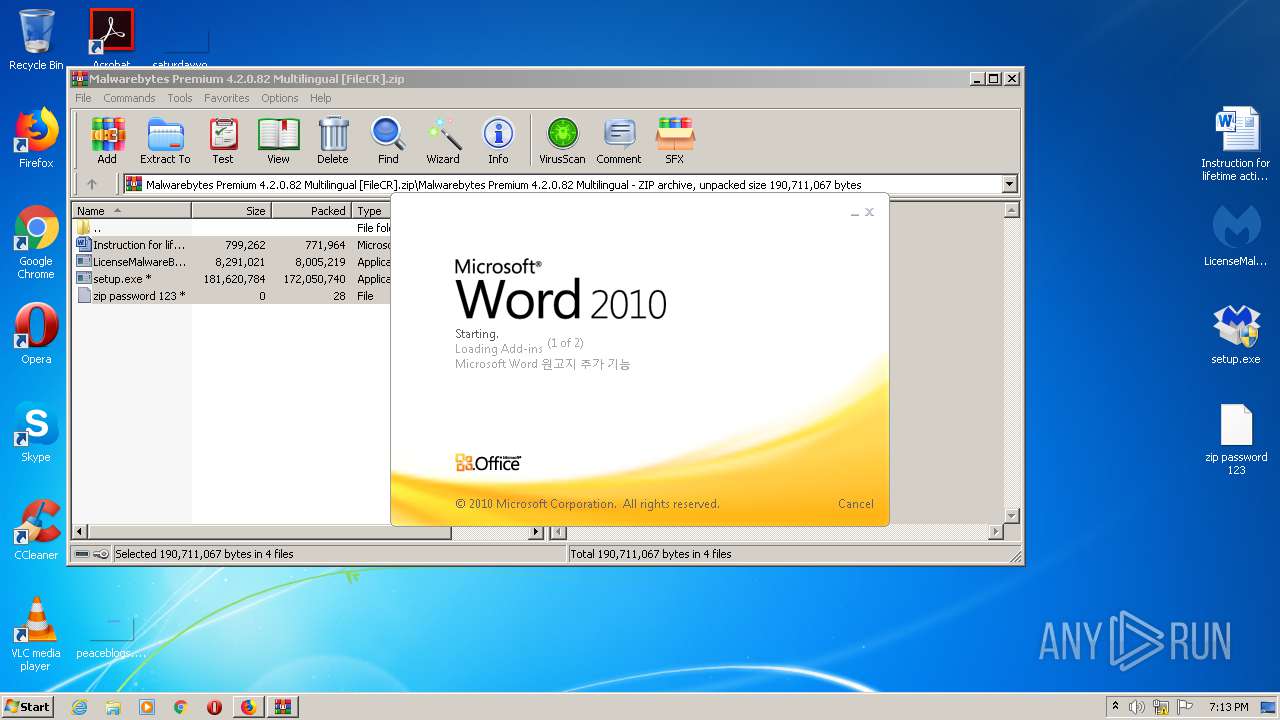1280x720 pixels.
Task: Click the Extract To toolbar icon
Action: click(165, 140)
